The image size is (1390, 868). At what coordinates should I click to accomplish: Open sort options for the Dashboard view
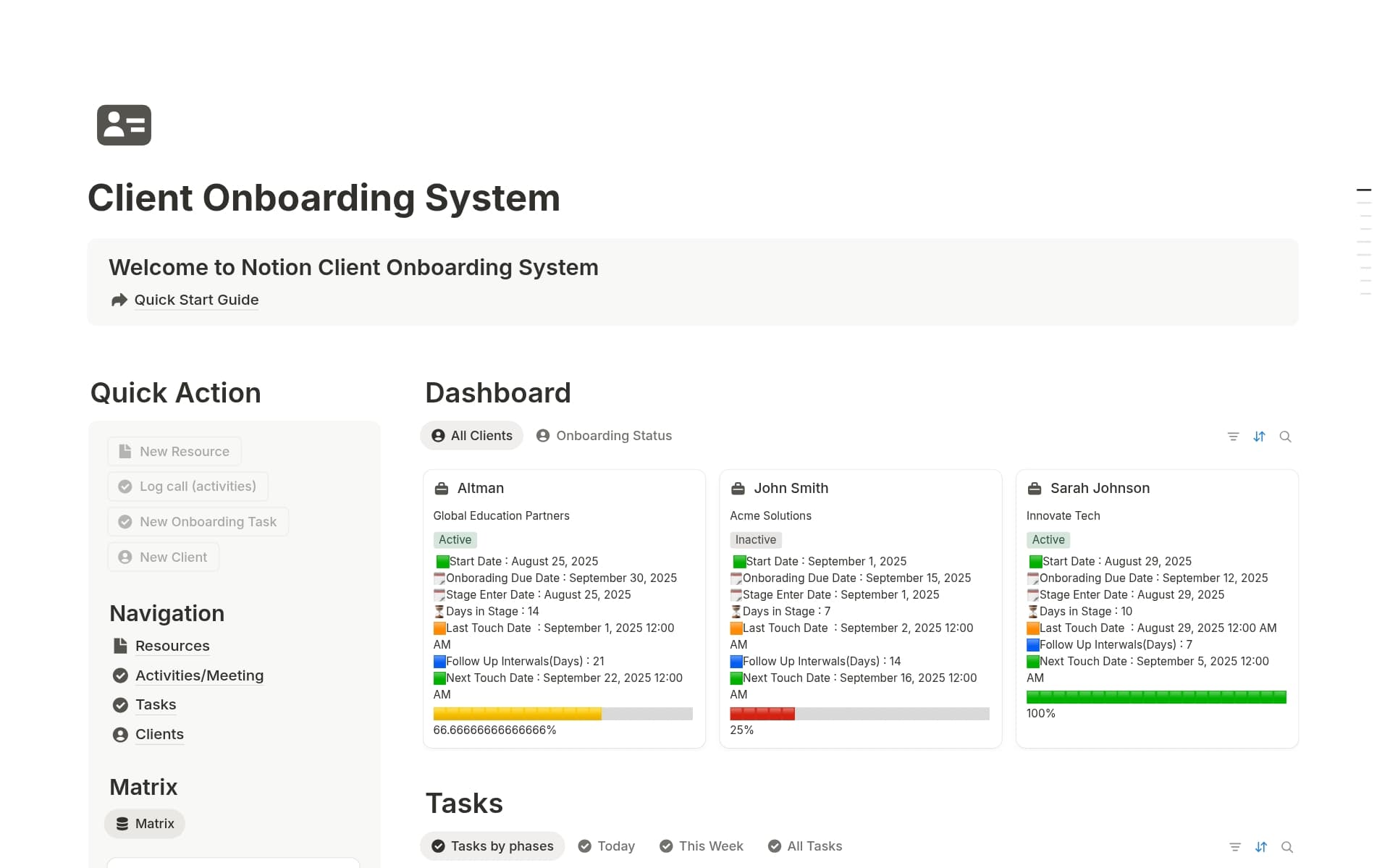pyautogui.click(x=1260, y=437)
